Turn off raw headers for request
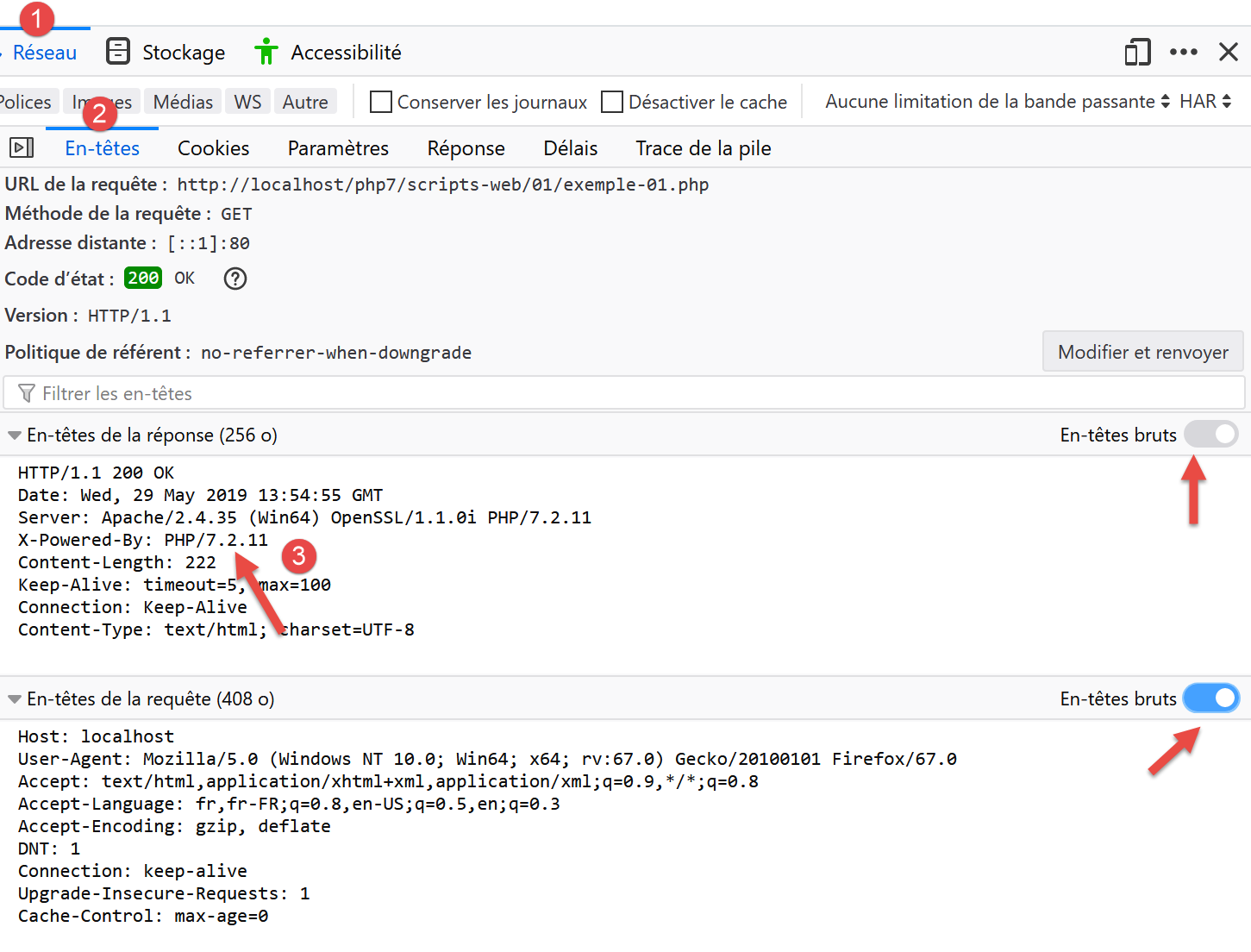The image size is (1251, 952). click(1210, 698)
